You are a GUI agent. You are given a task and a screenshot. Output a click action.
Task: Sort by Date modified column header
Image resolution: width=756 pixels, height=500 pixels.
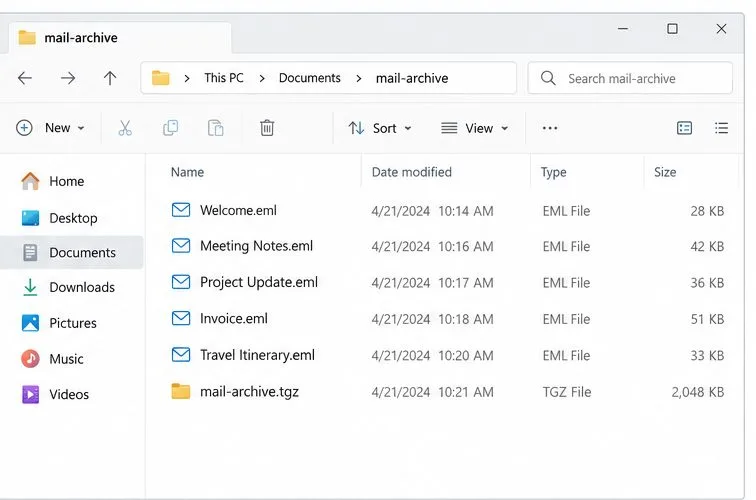tap(412, 172)
